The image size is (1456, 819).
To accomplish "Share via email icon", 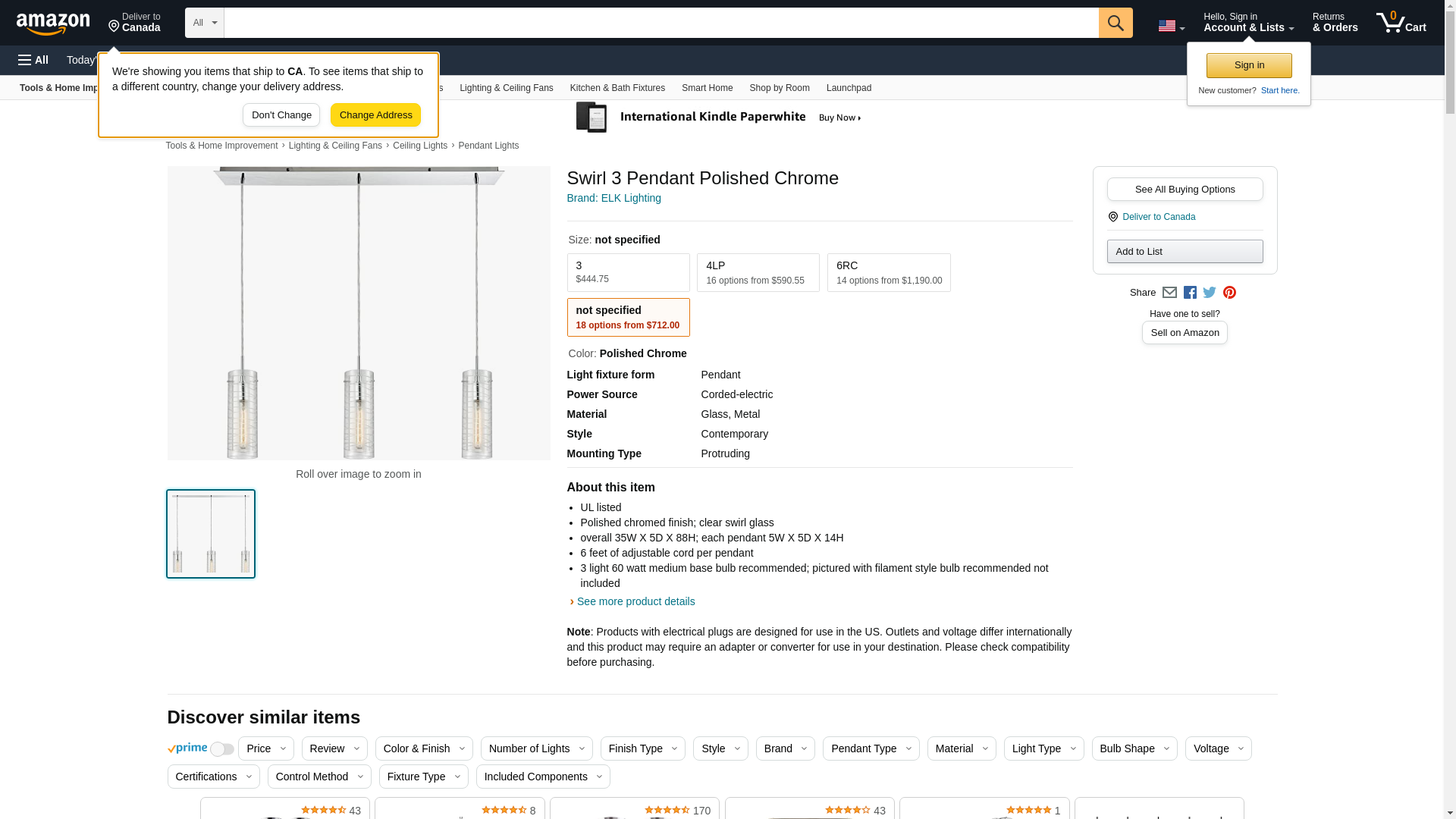I will point(1169,293).
